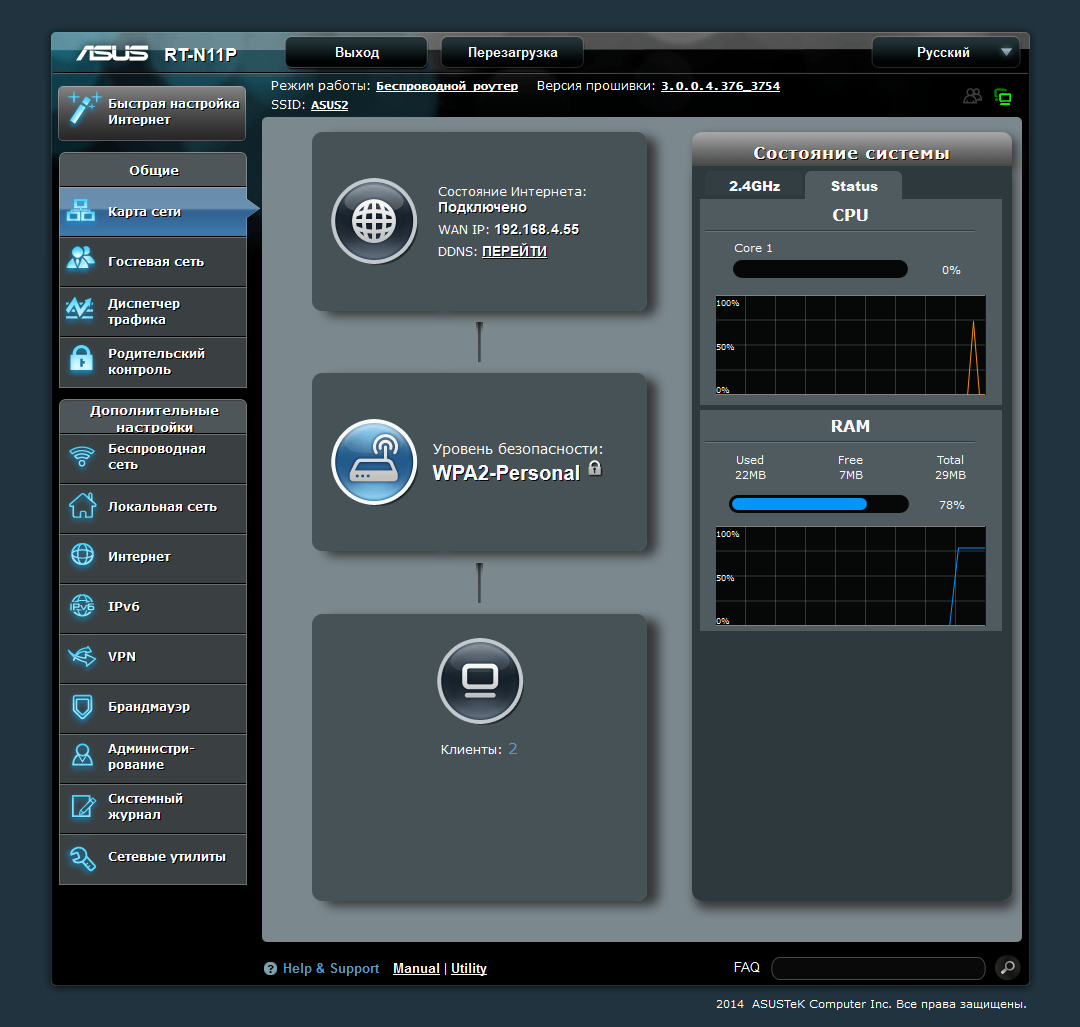Follow the DDNS ПЕРЕЙТИ link
Viewport: 1080px width, 1027px height.
coord(515,251)
